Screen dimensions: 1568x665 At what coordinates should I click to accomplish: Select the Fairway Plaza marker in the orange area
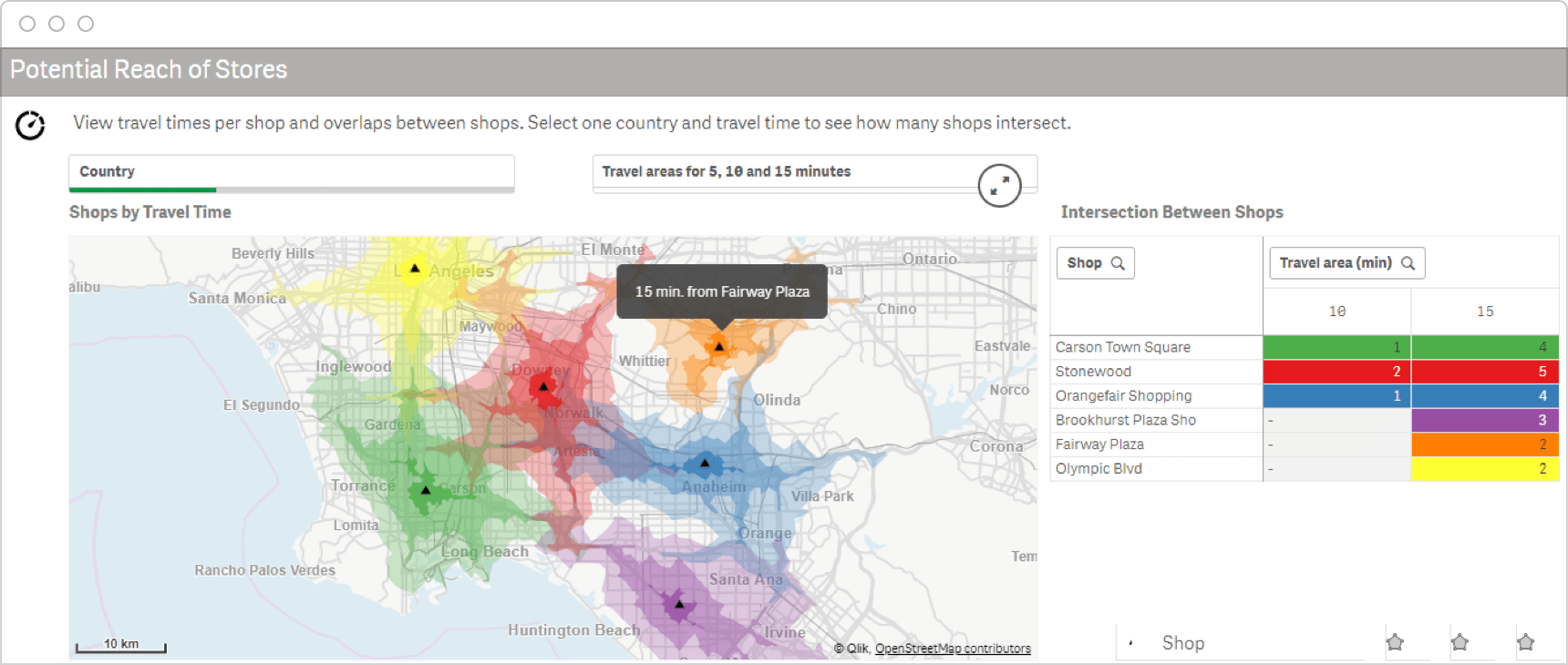pyautogui.click(x=719, y=346)
